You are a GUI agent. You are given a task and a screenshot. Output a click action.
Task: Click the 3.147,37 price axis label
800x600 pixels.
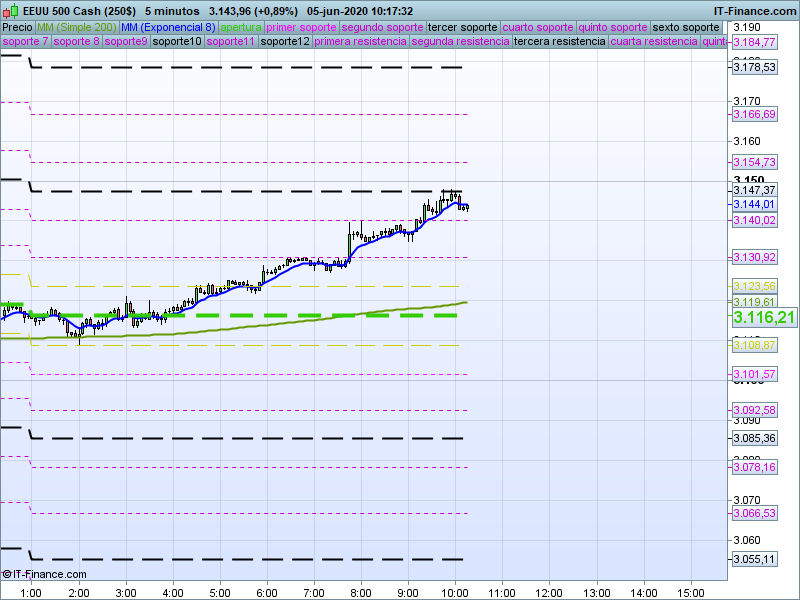pyautogui.click(x=754, y=190)
